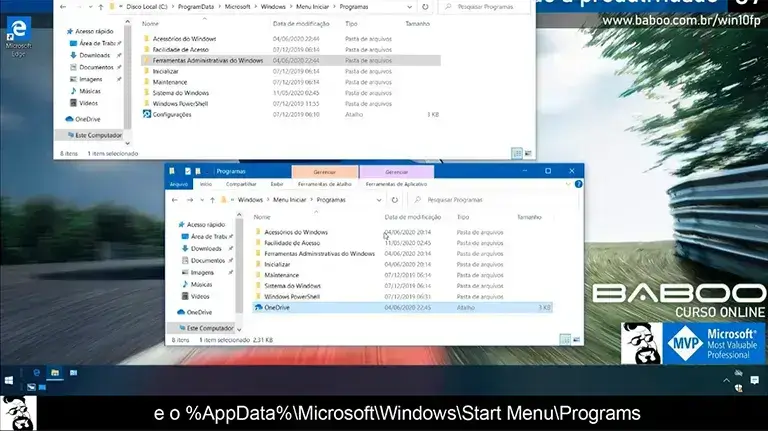
Task: Open Edge icon on taskbar
Action: 36,373
